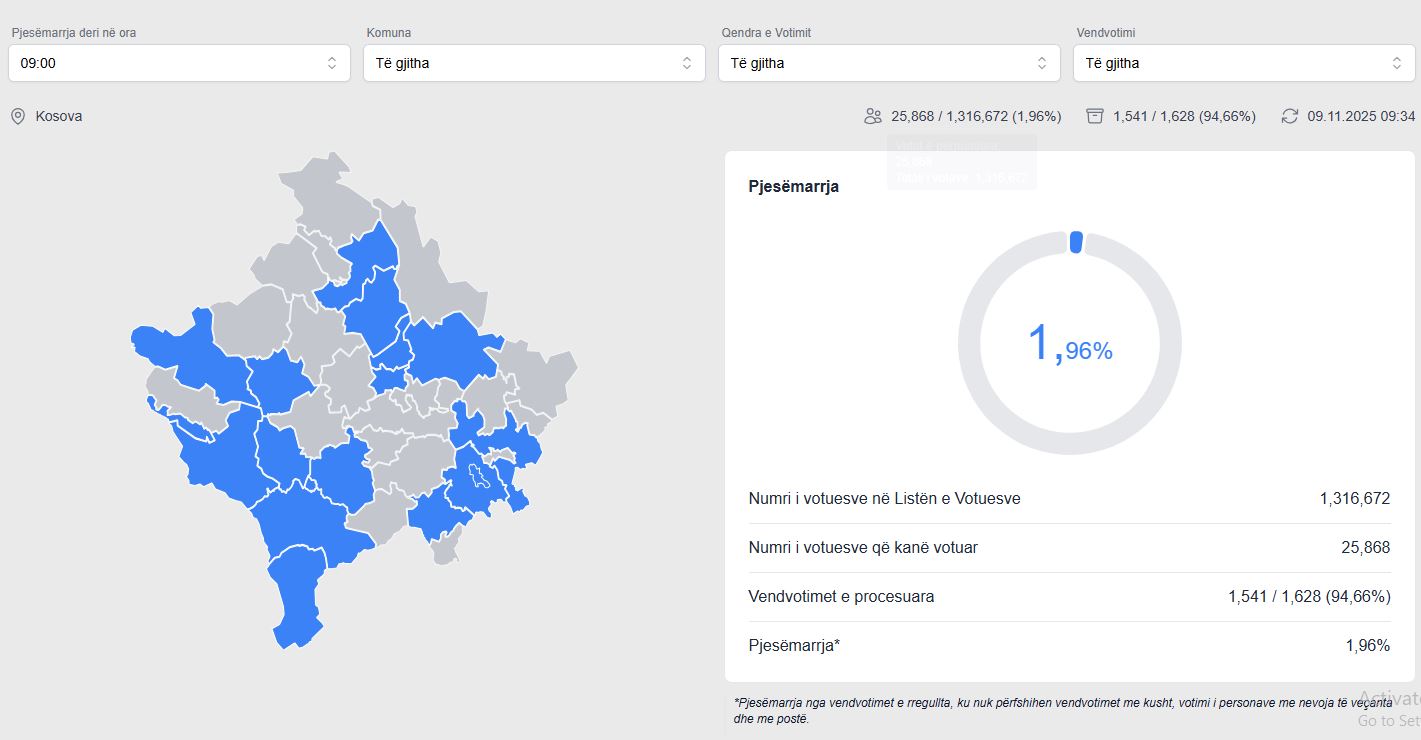Click the hour selector chevron arrows
Screen dimensions: 1421x740
pyautogui.click(x=332, y=63)
